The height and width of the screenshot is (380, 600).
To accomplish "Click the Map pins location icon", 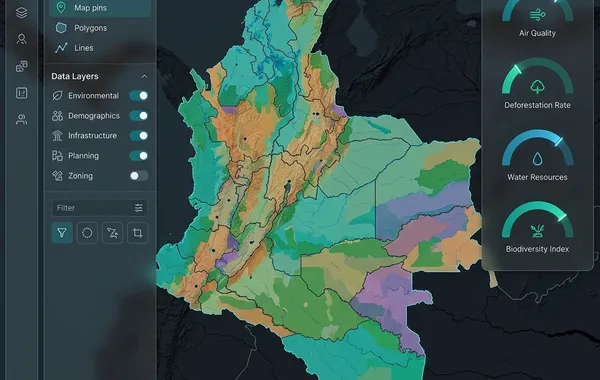I will point(61,7).
